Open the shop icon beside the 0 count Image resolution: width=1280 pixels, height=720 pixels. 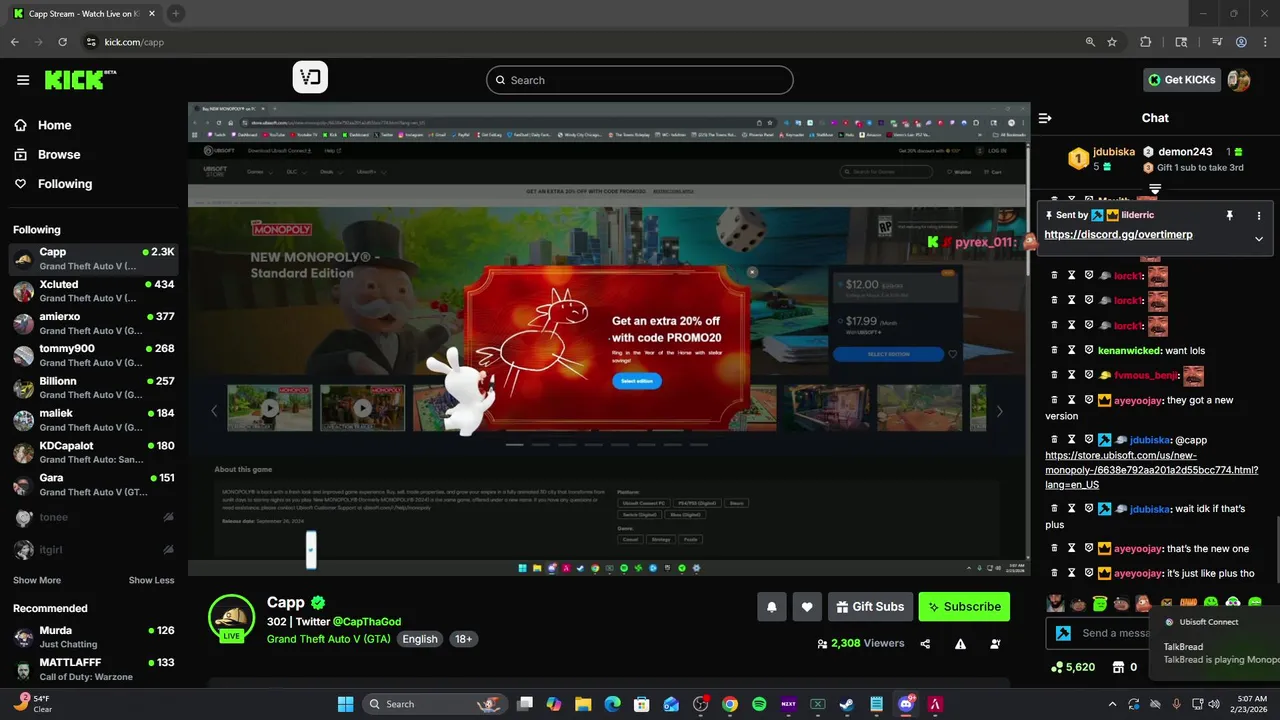pyautogui.click(x=1118, y=667)
